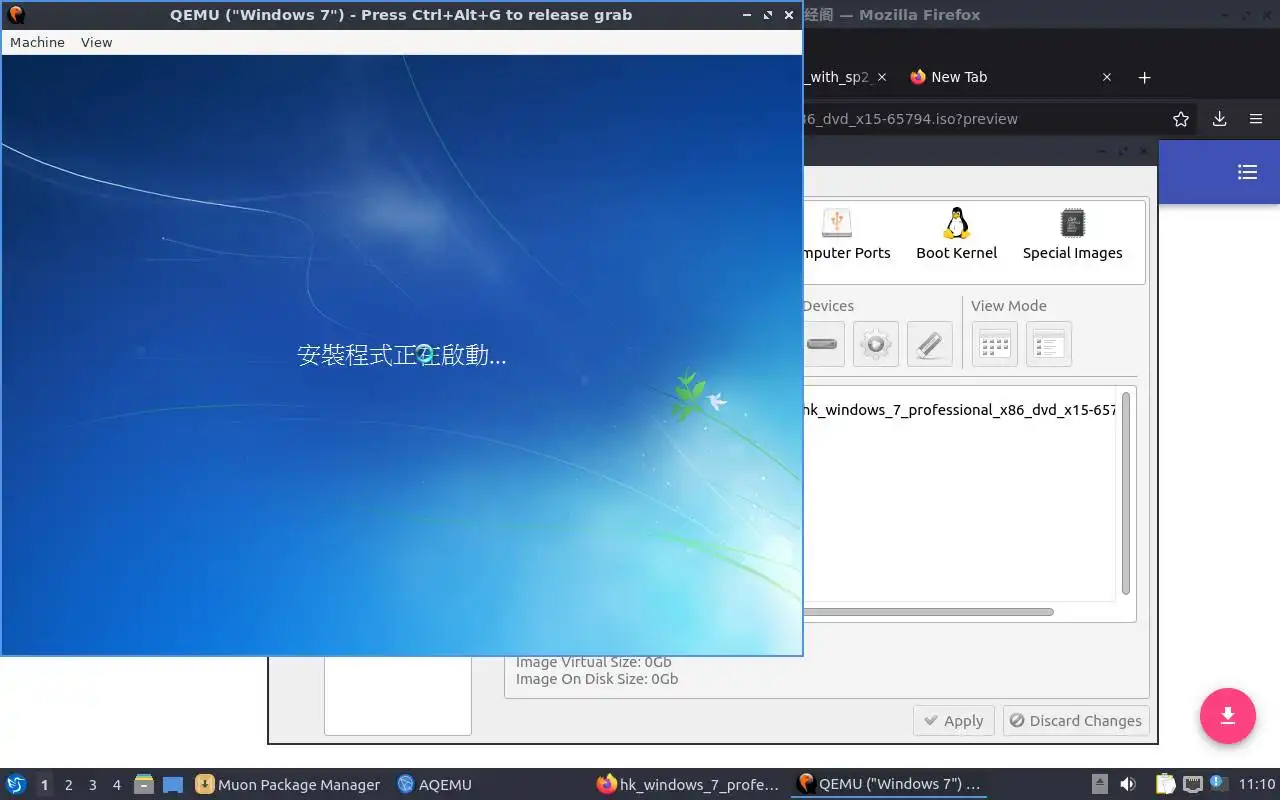Click the Firefox address bar URL

pos(910,119)
